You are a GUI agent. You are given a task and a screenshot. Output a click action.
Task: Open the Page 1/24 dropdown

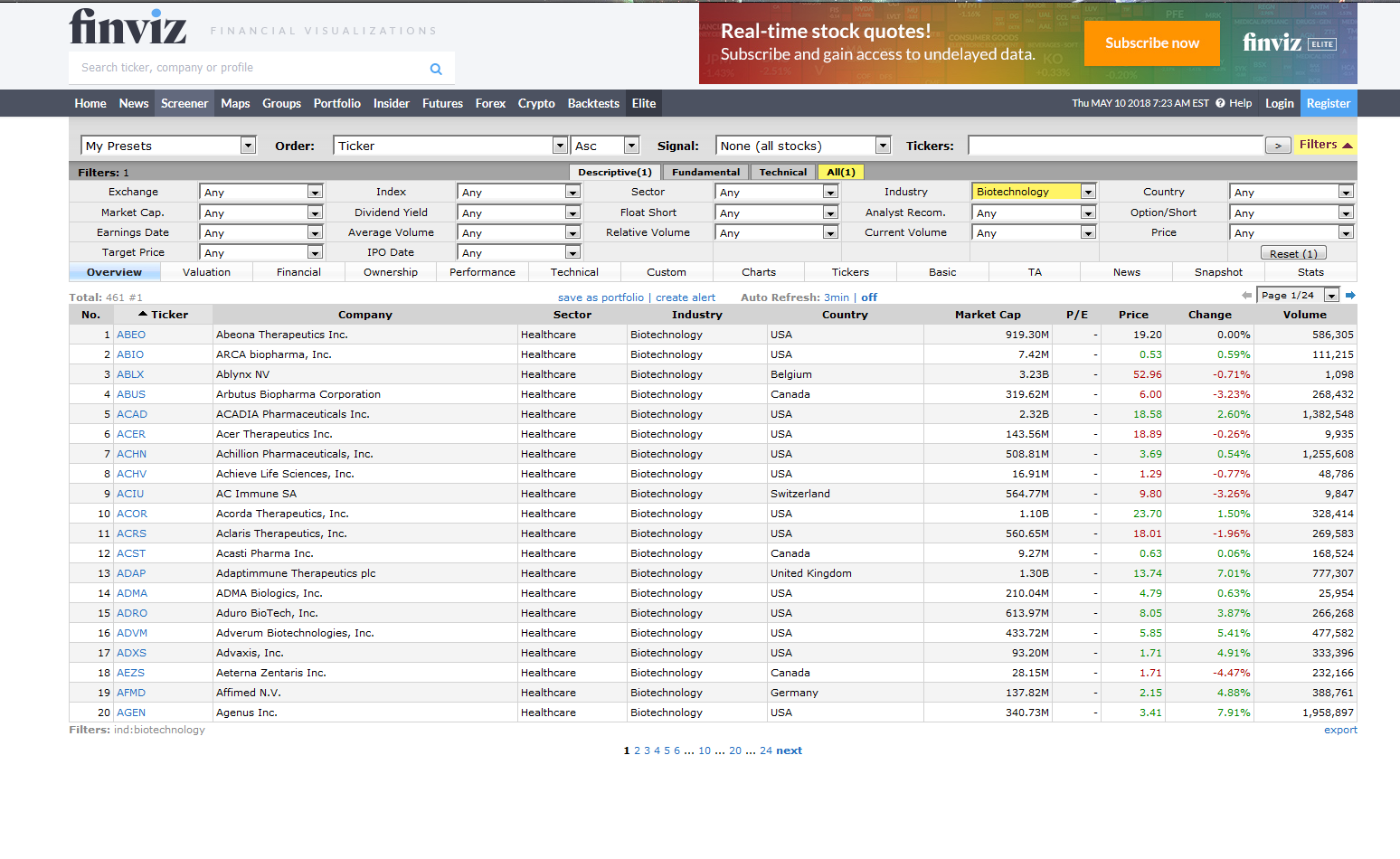(x=1298, y=296)
